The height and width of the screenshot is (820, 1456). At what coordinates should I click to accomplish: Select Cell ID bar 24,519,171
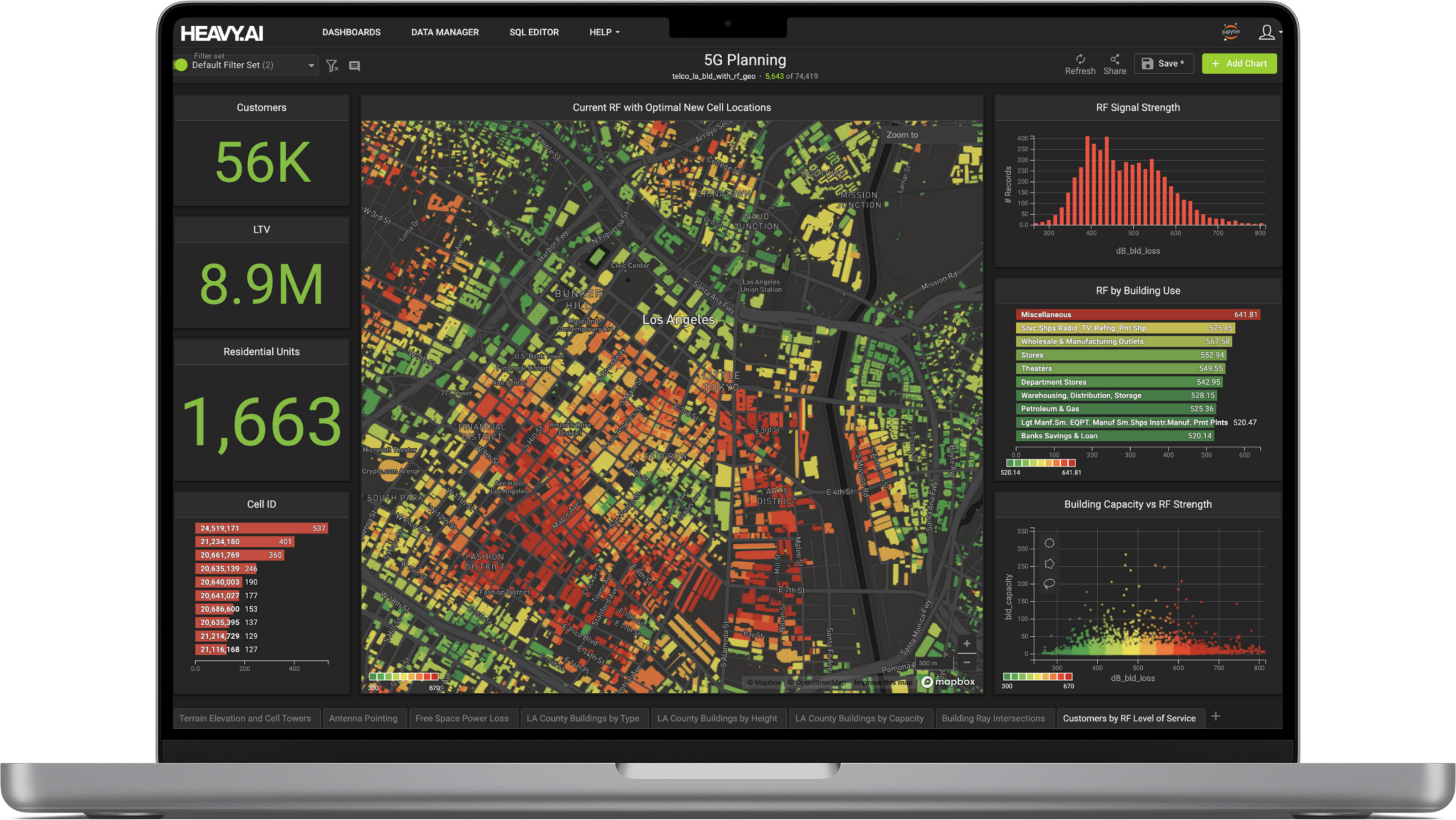(x=262, y=529)
